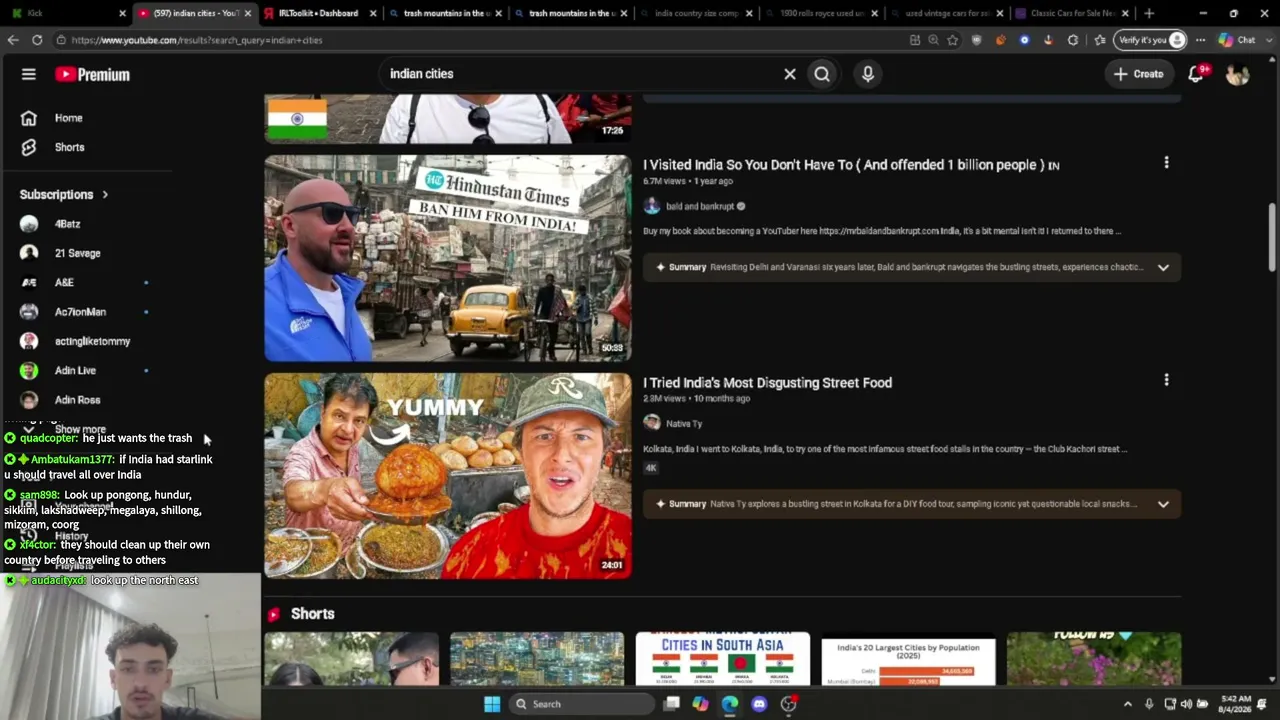Close the indian cities YouTube tab
The height and width of the screenshot is (720, 1280).
[x=248, y=13]
